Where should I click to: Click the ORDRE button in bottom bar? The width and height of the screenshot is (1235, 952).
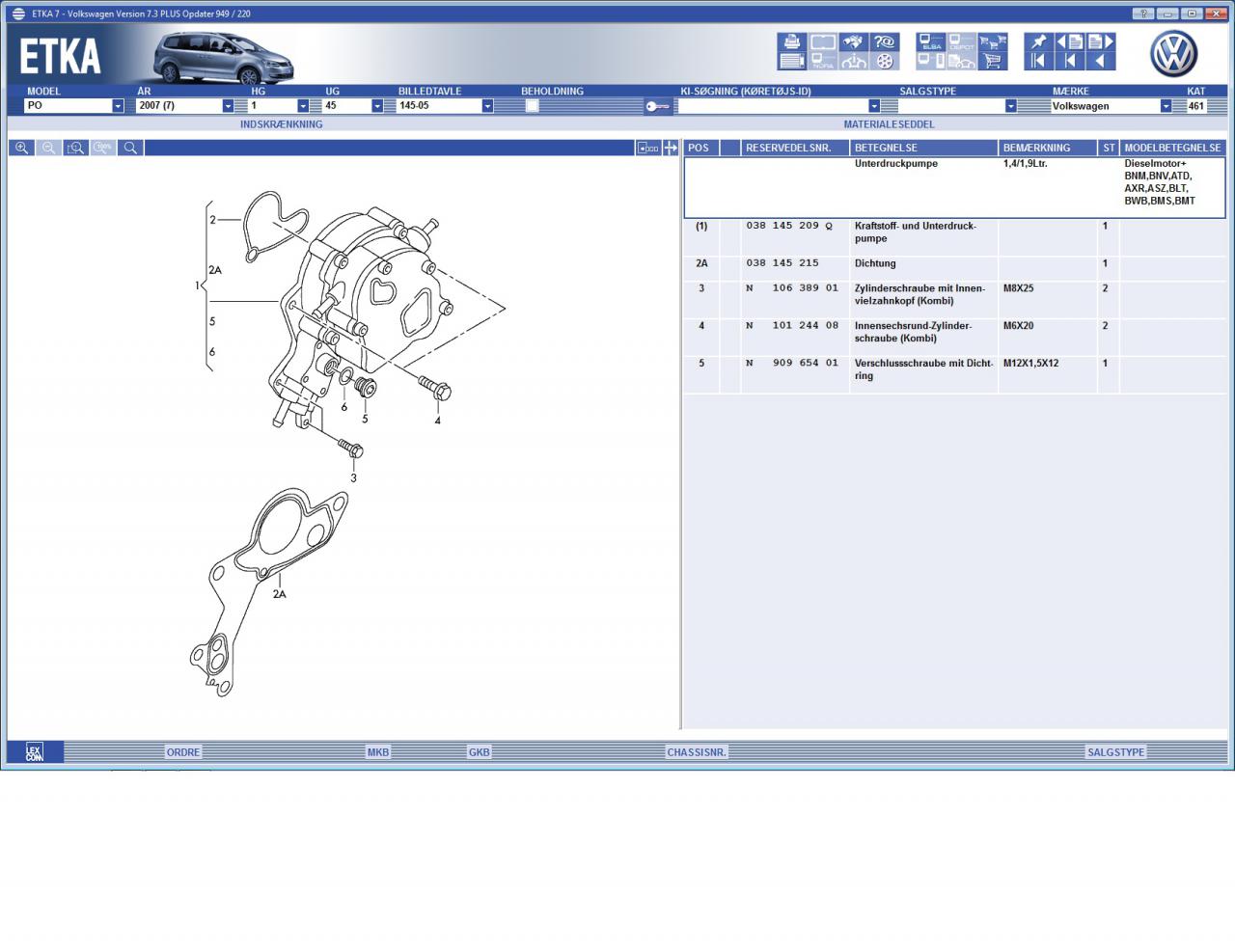[183, 752]
